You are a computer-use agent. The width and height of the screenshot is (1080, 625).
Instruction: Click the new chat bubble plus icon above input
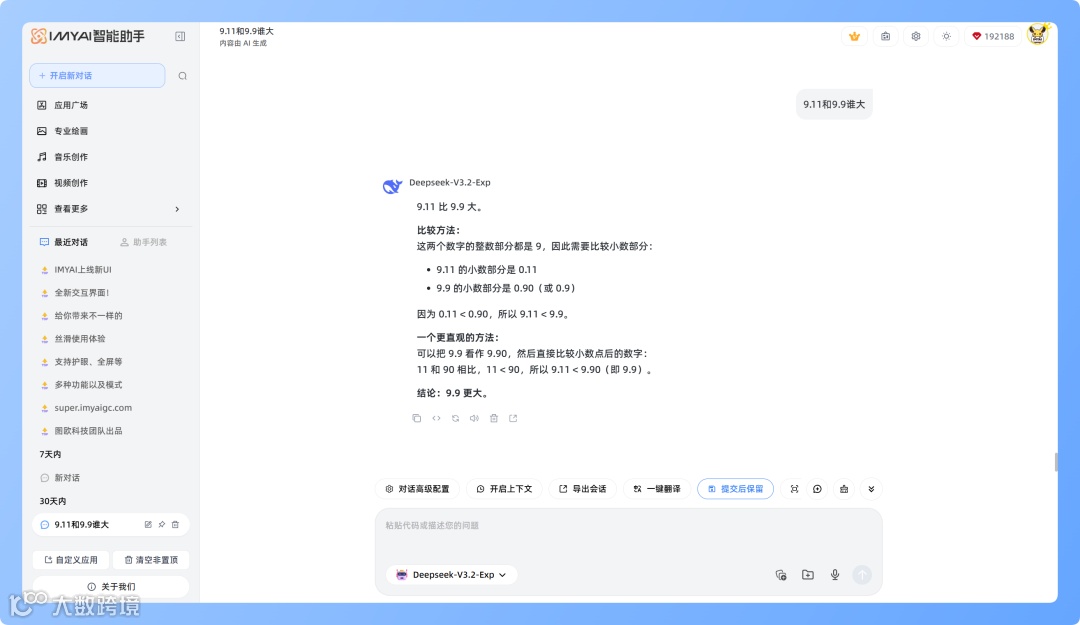pos(818,489)
